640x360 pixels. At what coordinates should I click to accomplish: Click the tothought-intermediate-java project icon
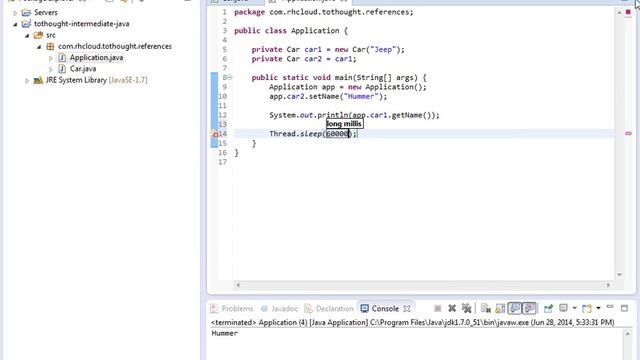[x=26, y=24]
